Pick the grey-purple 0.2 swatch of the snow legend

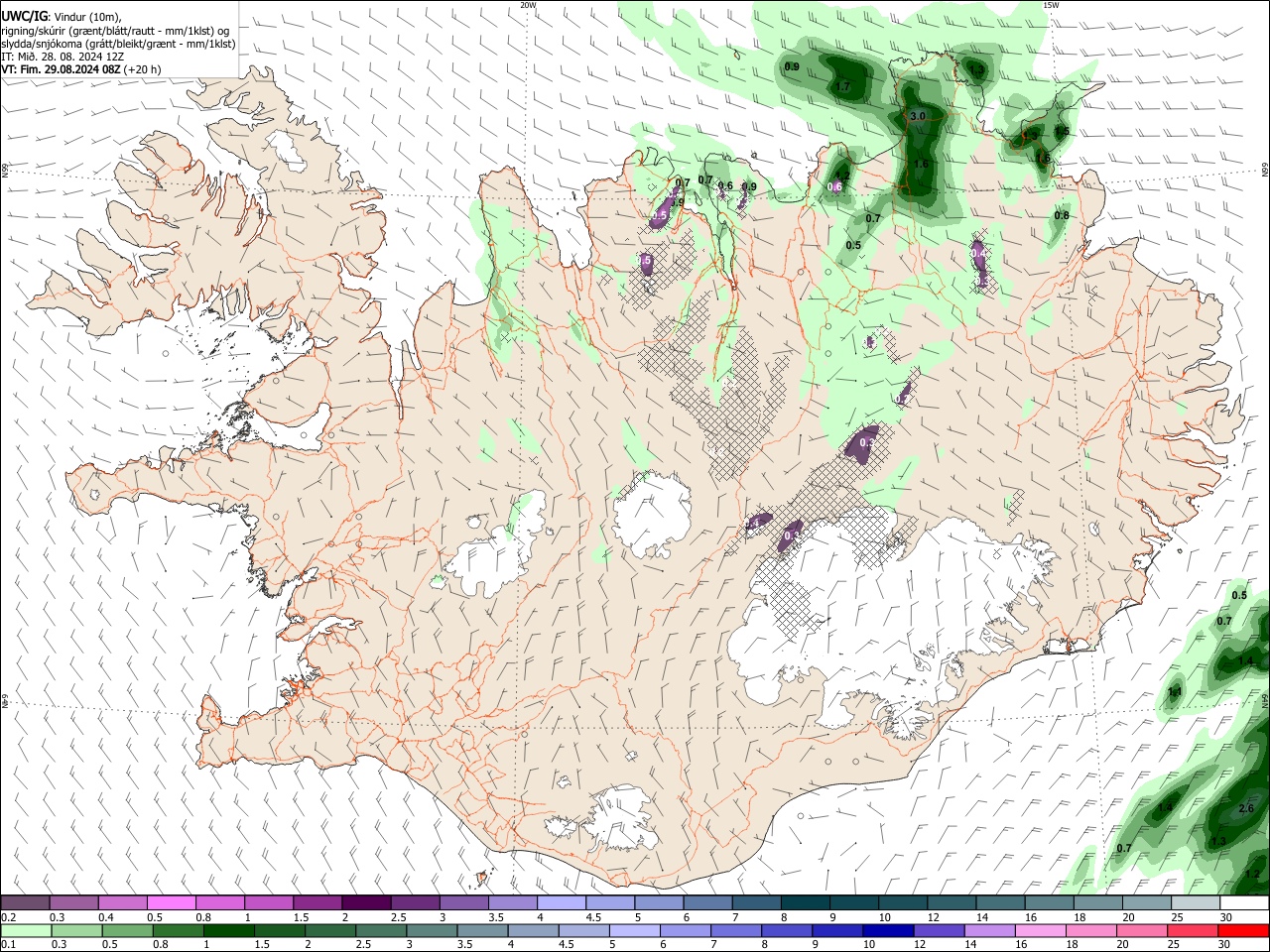26,902
